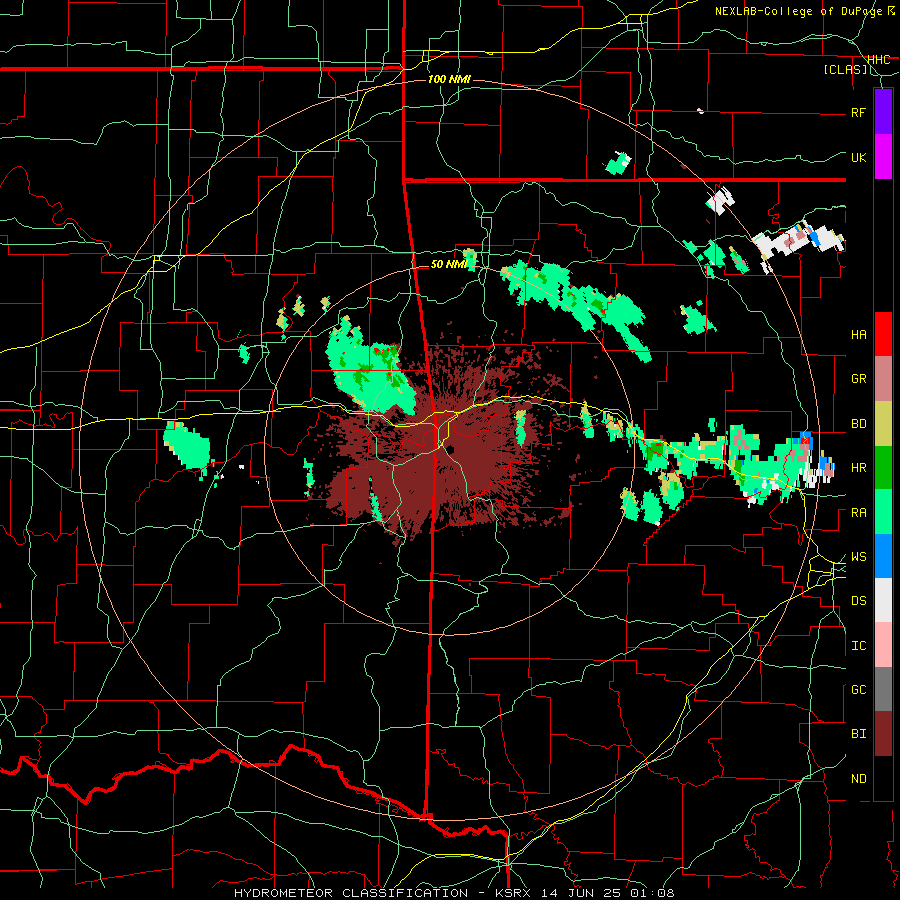This screenshot has height=900, width=900.
Task: Click the RF legend label
Action: tap(858, 112)
